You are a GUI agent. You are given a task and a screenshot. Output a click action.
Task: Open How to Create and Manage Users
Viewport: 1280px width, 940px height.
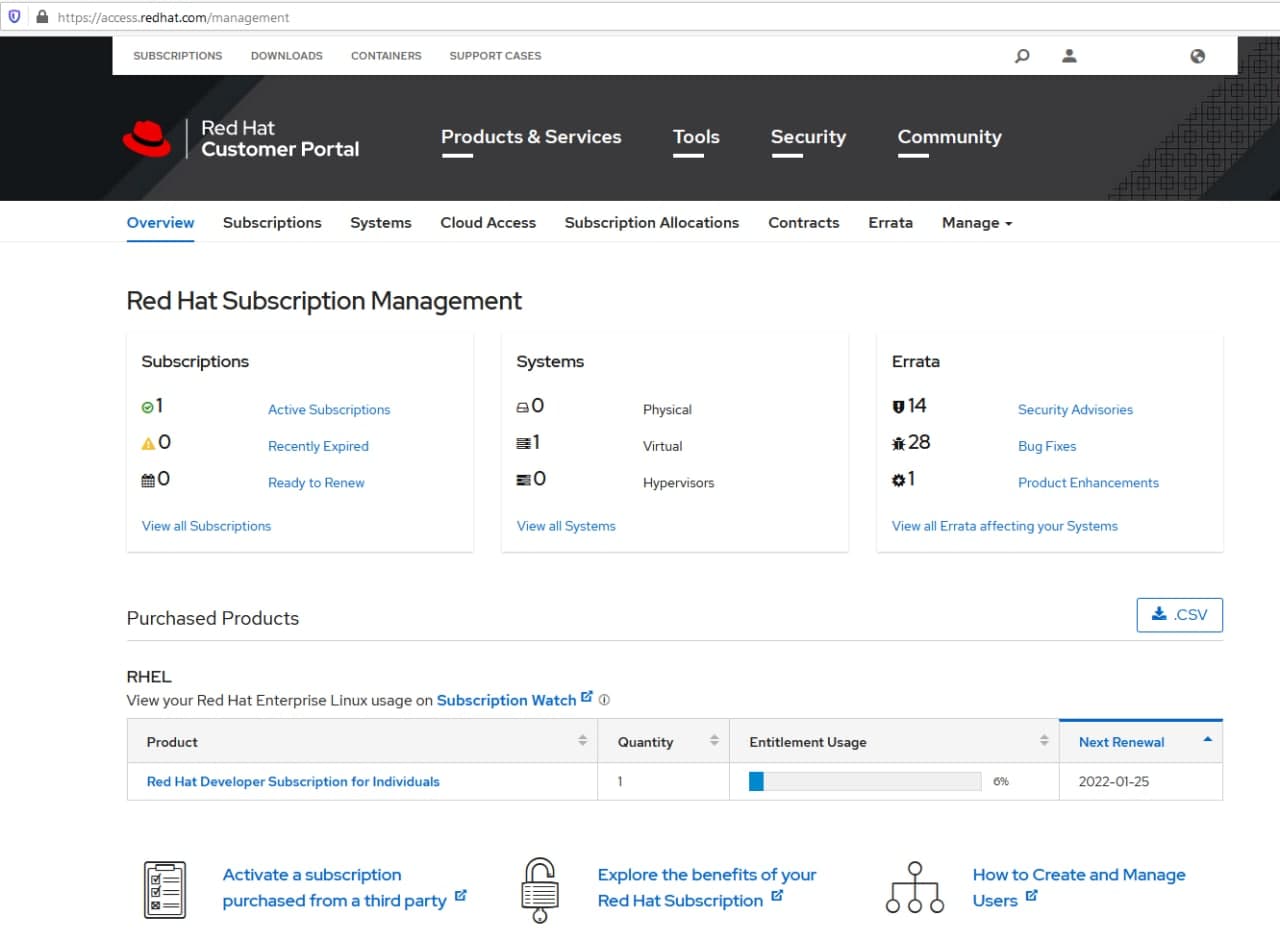[x=1079, y=888]
